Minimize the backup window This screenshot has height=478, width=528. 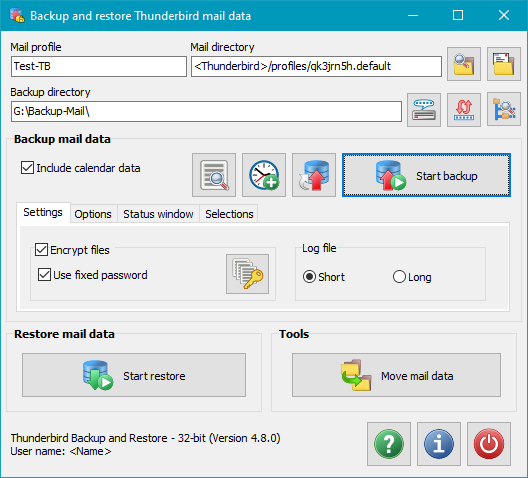tap(413, 15)
